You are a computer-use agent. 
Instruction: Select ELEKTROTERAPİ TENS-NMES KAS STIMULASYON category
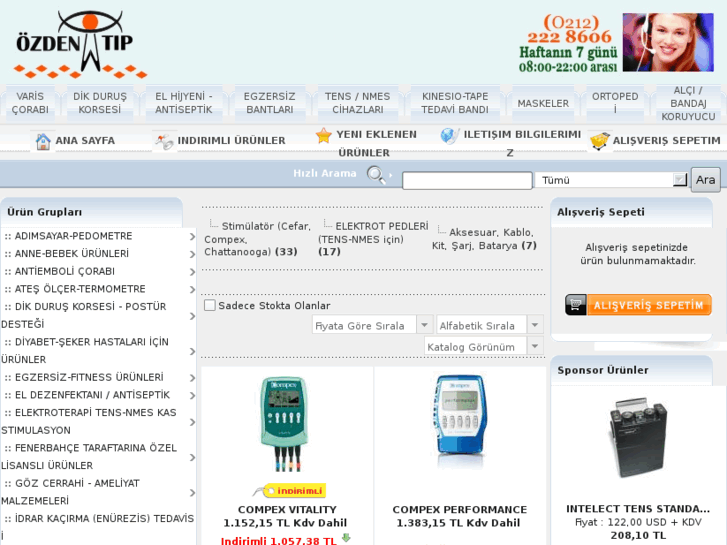pos(90,421)
